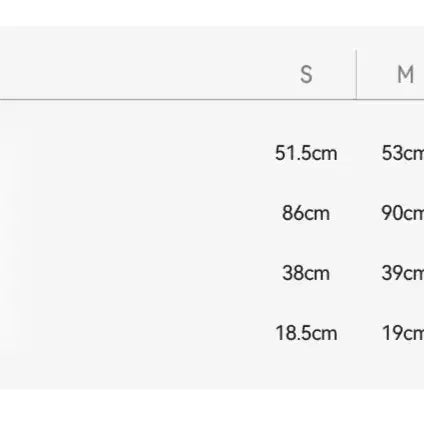Click the white margin above the size table
Viewport: 424px width, 424px height.
coord(212,13)
